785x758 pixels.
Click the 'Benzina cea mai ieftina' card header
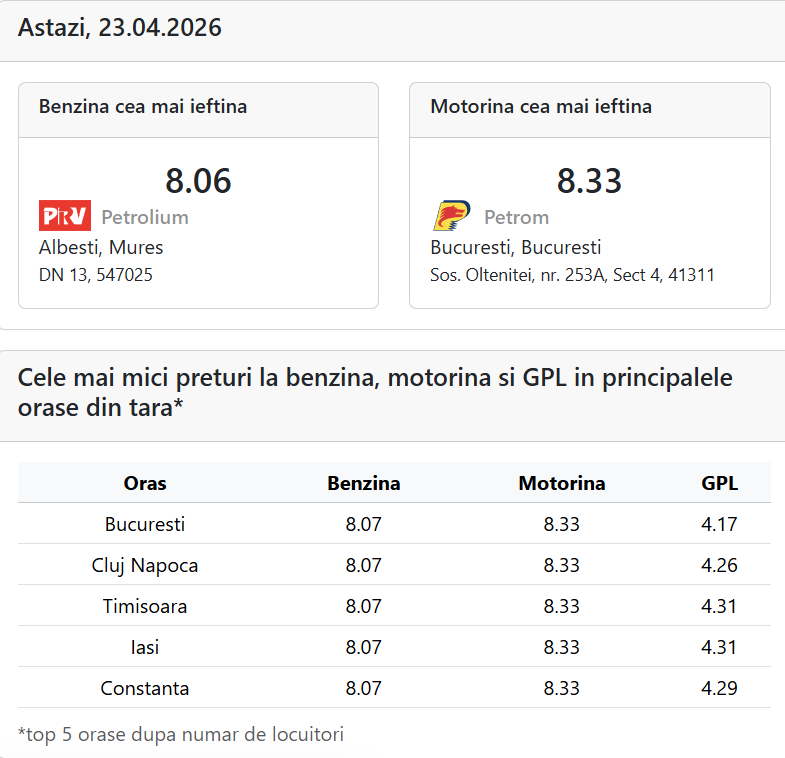coord(143,106)
